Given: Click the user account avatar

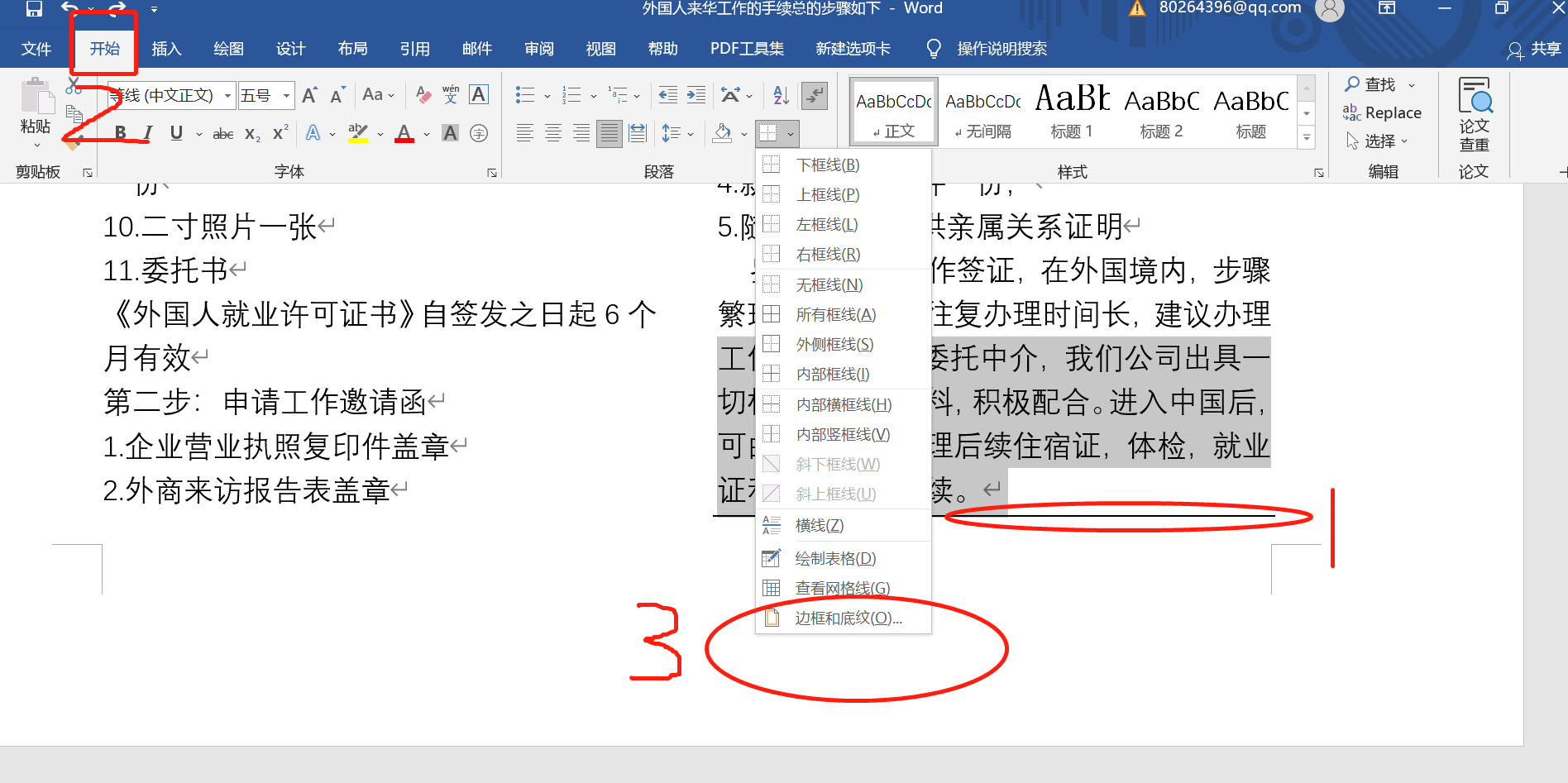Looking at the screenshot, I should 1330,9.
